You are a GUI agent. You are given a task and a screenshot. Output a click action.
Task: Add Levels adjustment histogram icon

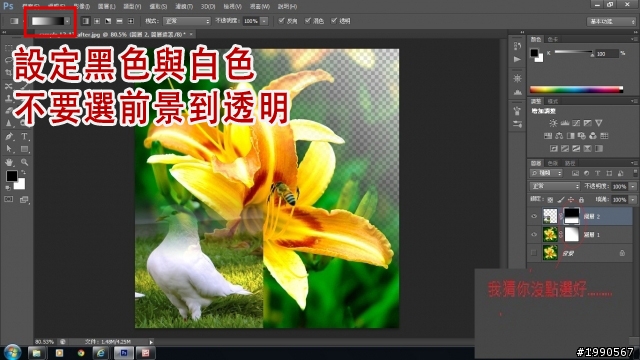tap(565, 123)
